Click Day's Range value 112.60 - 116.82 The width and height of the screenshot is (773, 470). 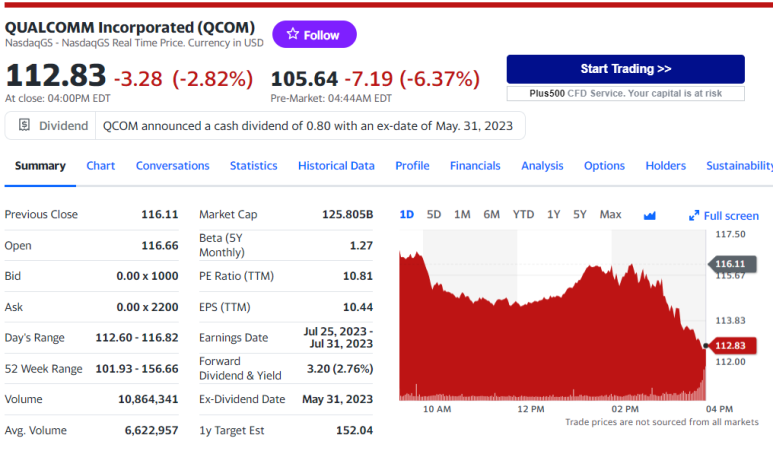tap(137, 338)
